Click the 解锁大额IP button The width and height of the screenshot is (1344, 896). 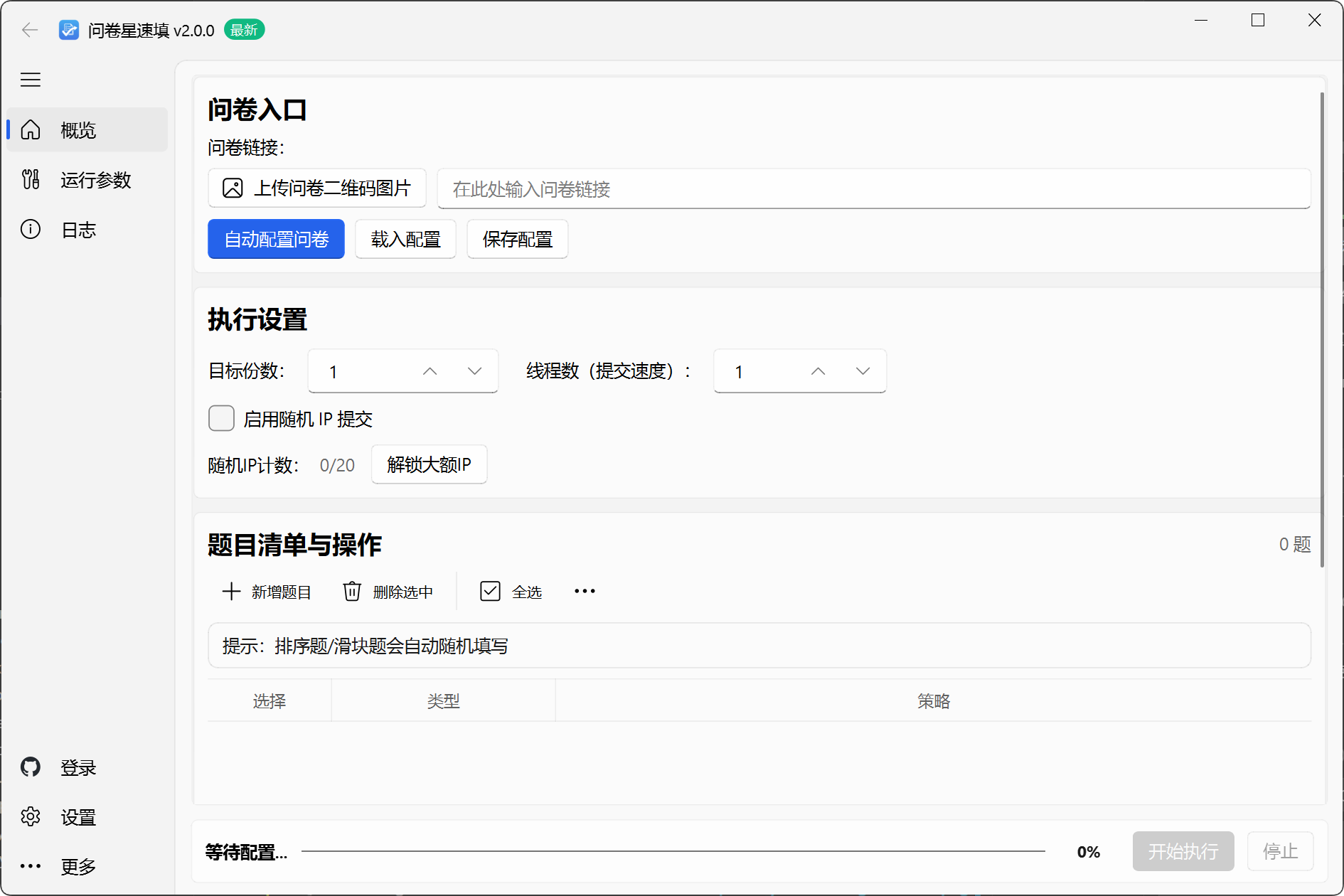429,465
